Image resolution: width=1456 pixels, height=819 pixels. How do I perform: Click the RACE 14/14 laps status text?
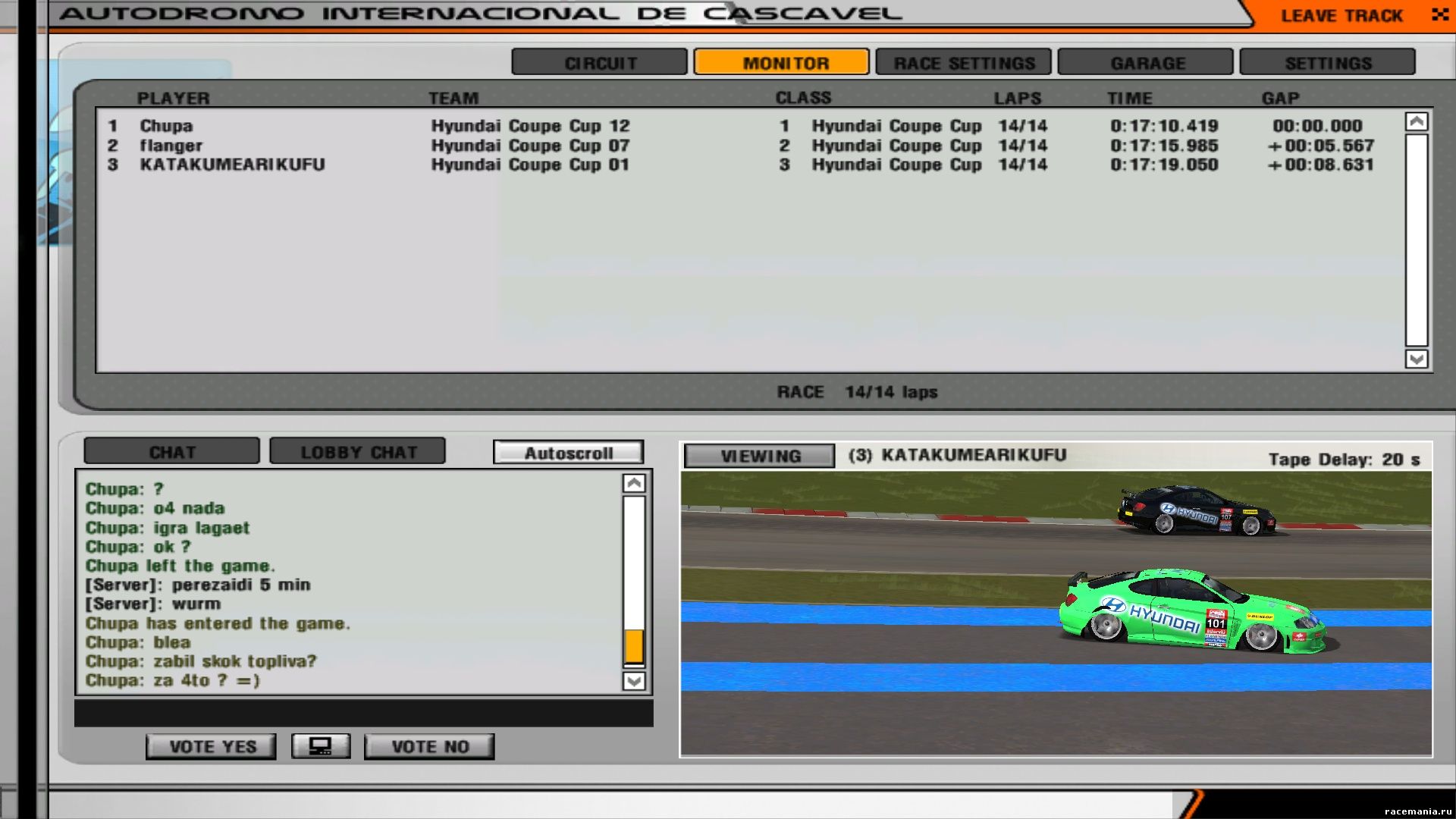click(857, 392)
